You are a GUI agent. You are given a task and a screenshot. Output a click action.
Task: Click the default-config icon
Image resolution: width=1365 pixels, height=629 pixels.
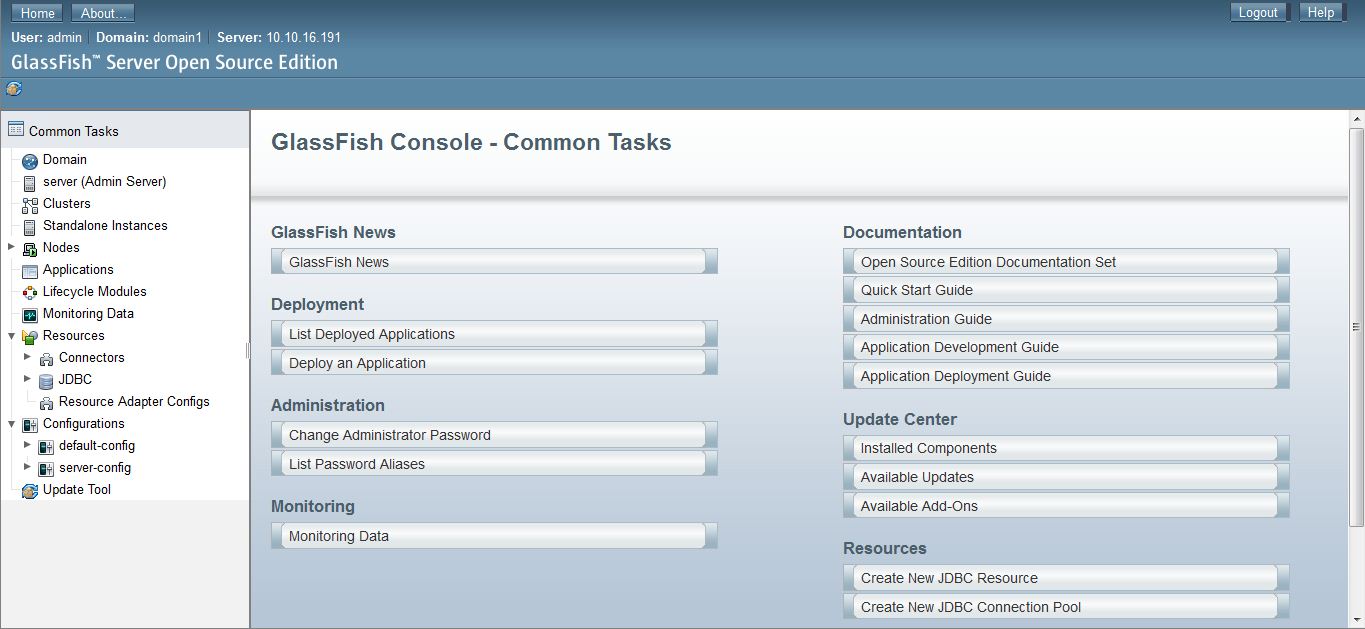tap(46, 446)
